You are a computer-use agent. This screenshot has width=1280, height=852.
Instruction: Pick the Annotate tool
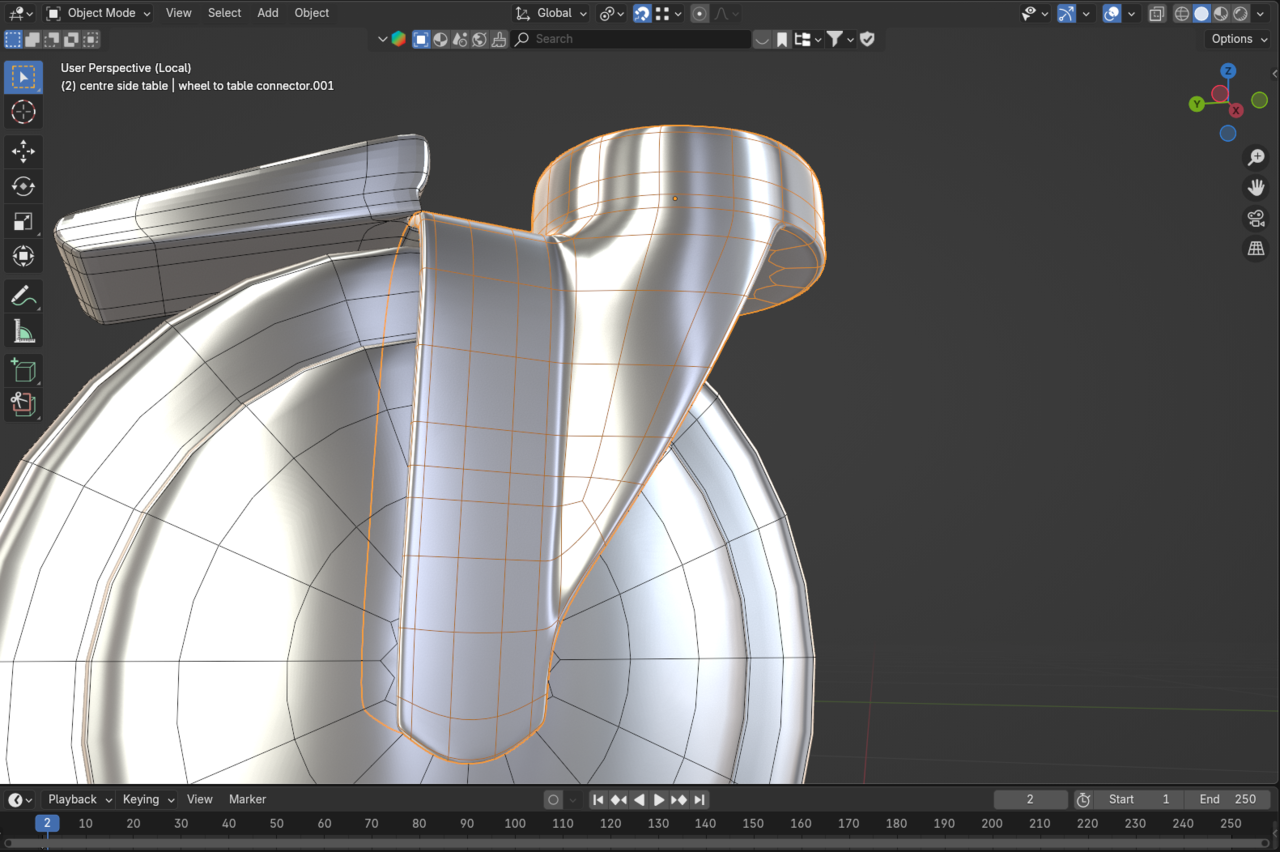(23, 295)
